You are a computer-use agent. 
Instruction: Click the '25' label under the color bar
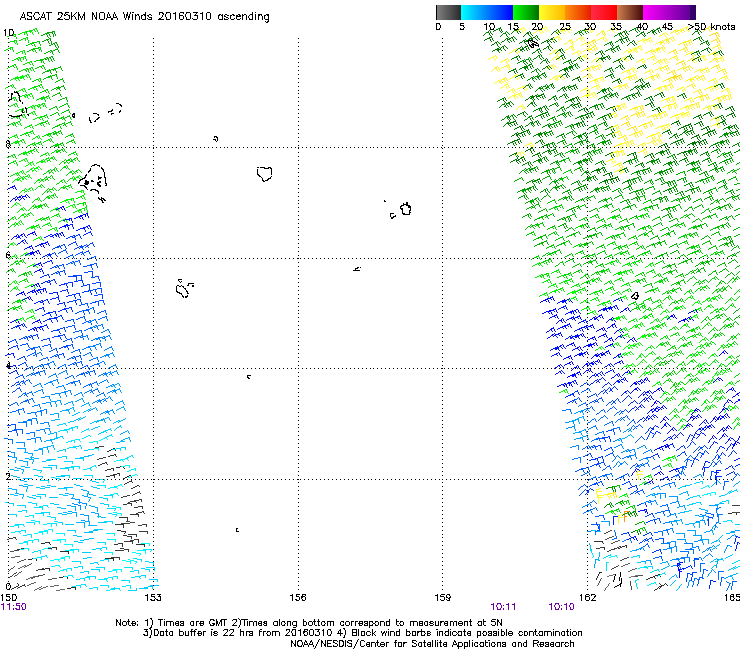pos(564,27)
